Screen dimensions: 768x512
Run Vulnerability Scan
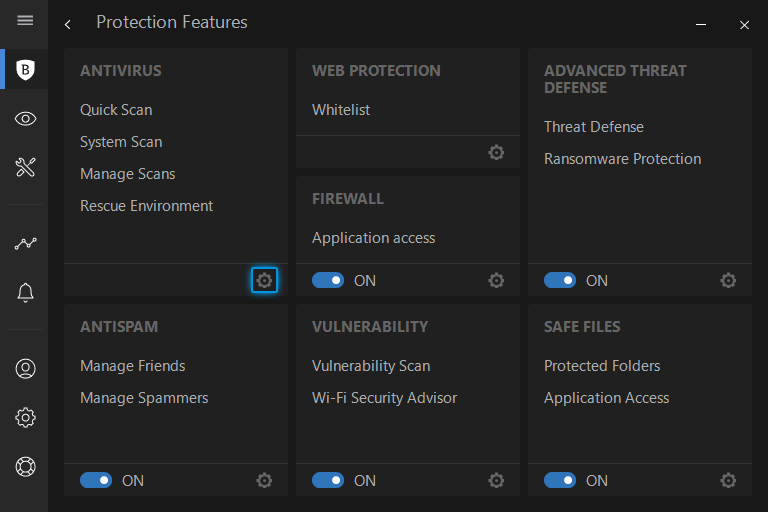click(x=371, y=366)
